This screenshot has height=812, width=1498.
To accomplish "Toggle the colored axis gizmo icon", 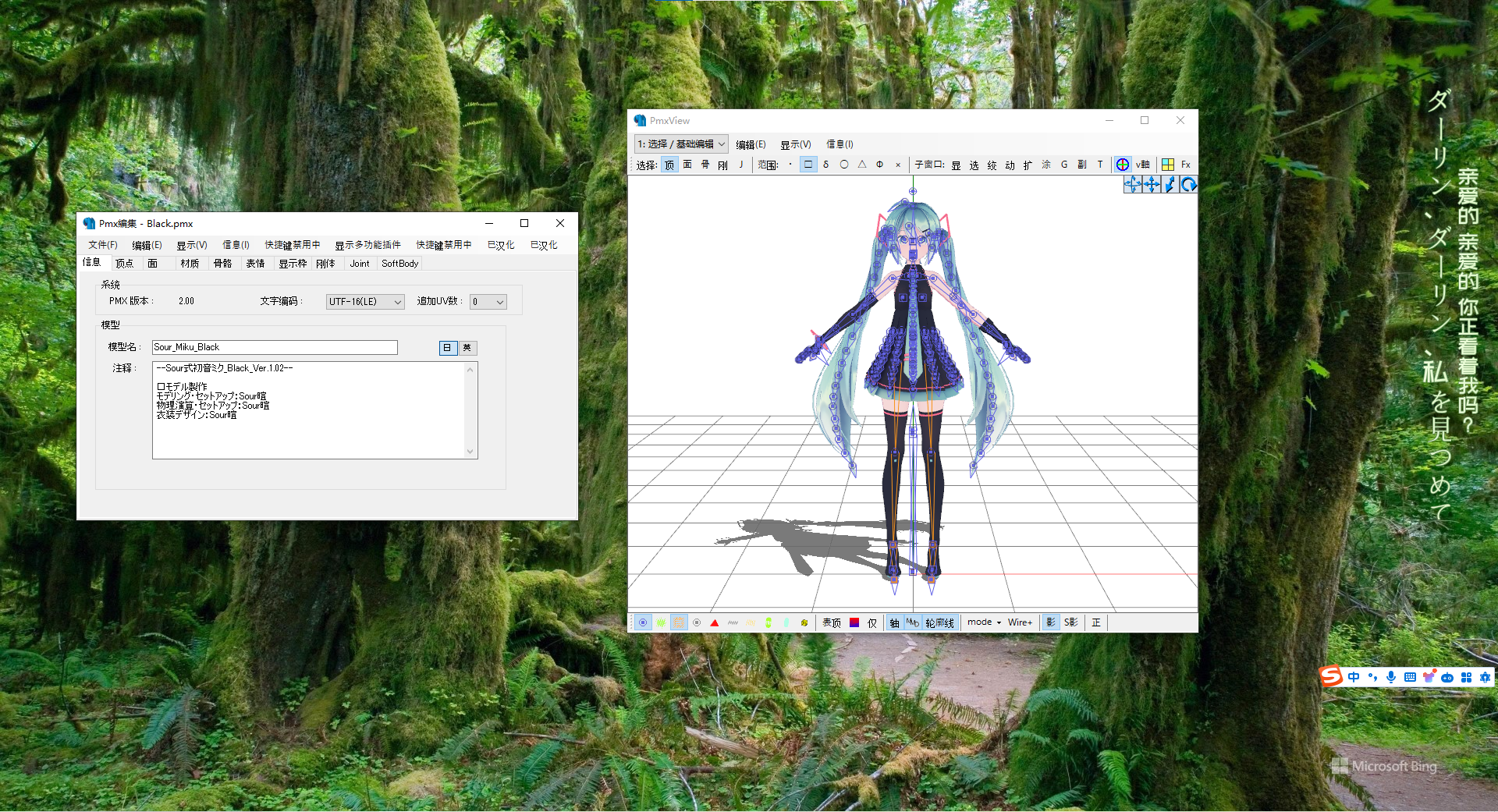I will 1123,165.
